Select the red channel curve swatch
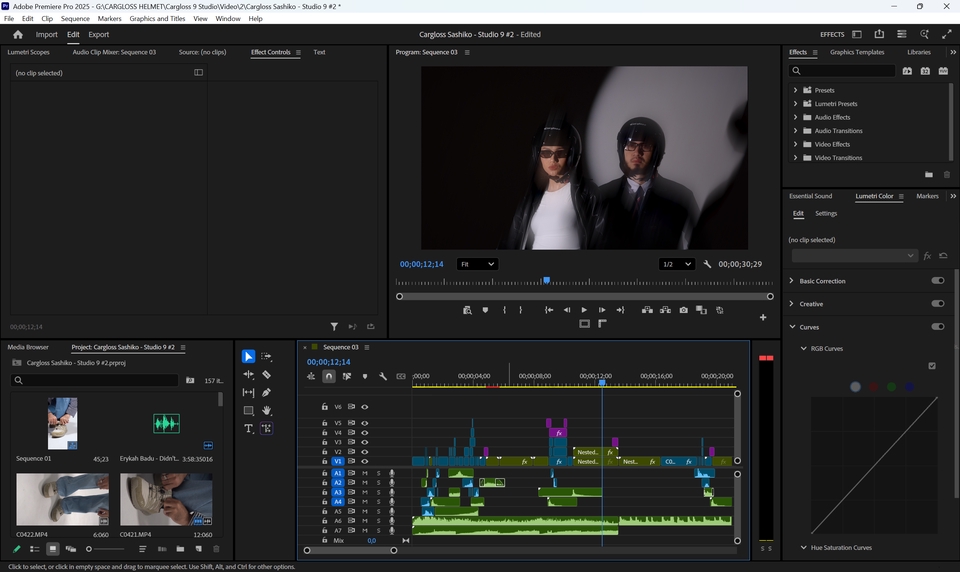 coord(873,387)
